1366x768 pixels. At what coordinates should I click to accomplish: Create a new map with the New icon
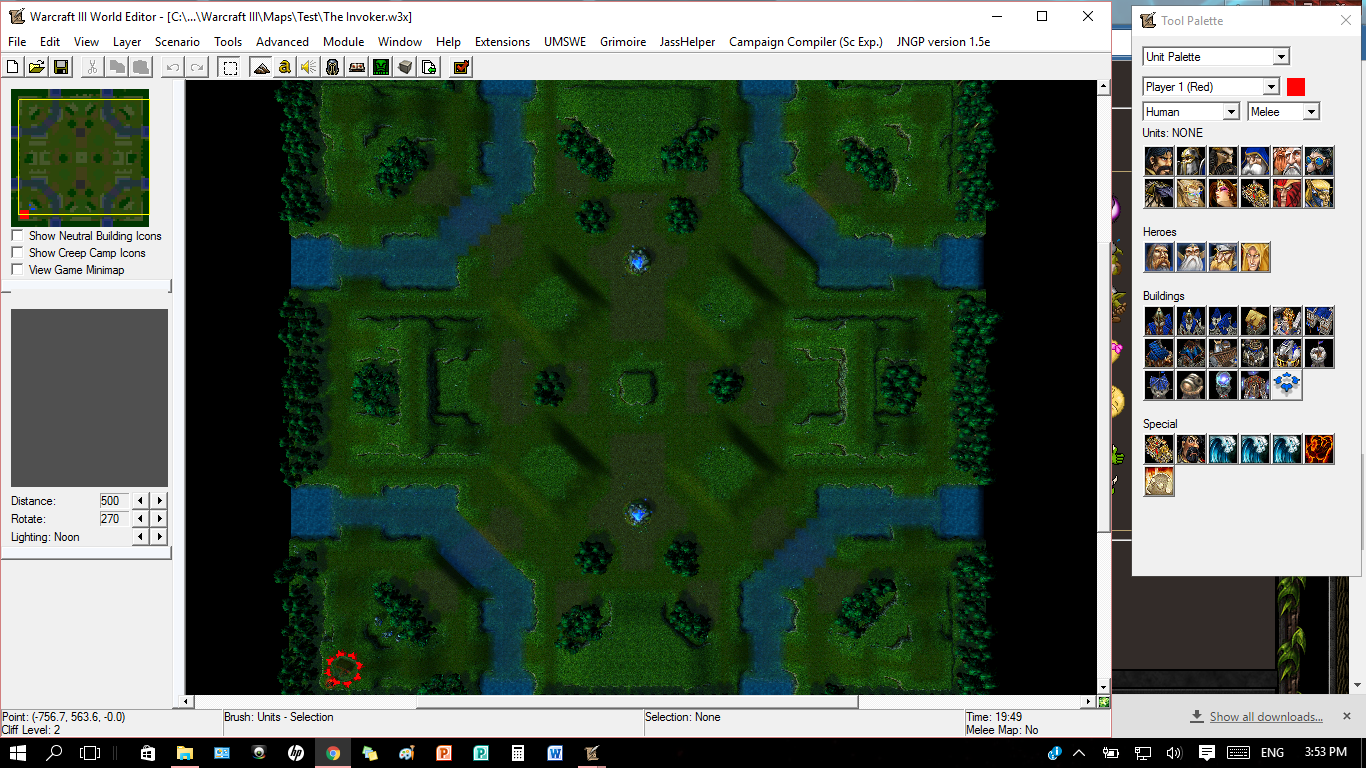tap(13, 67)
